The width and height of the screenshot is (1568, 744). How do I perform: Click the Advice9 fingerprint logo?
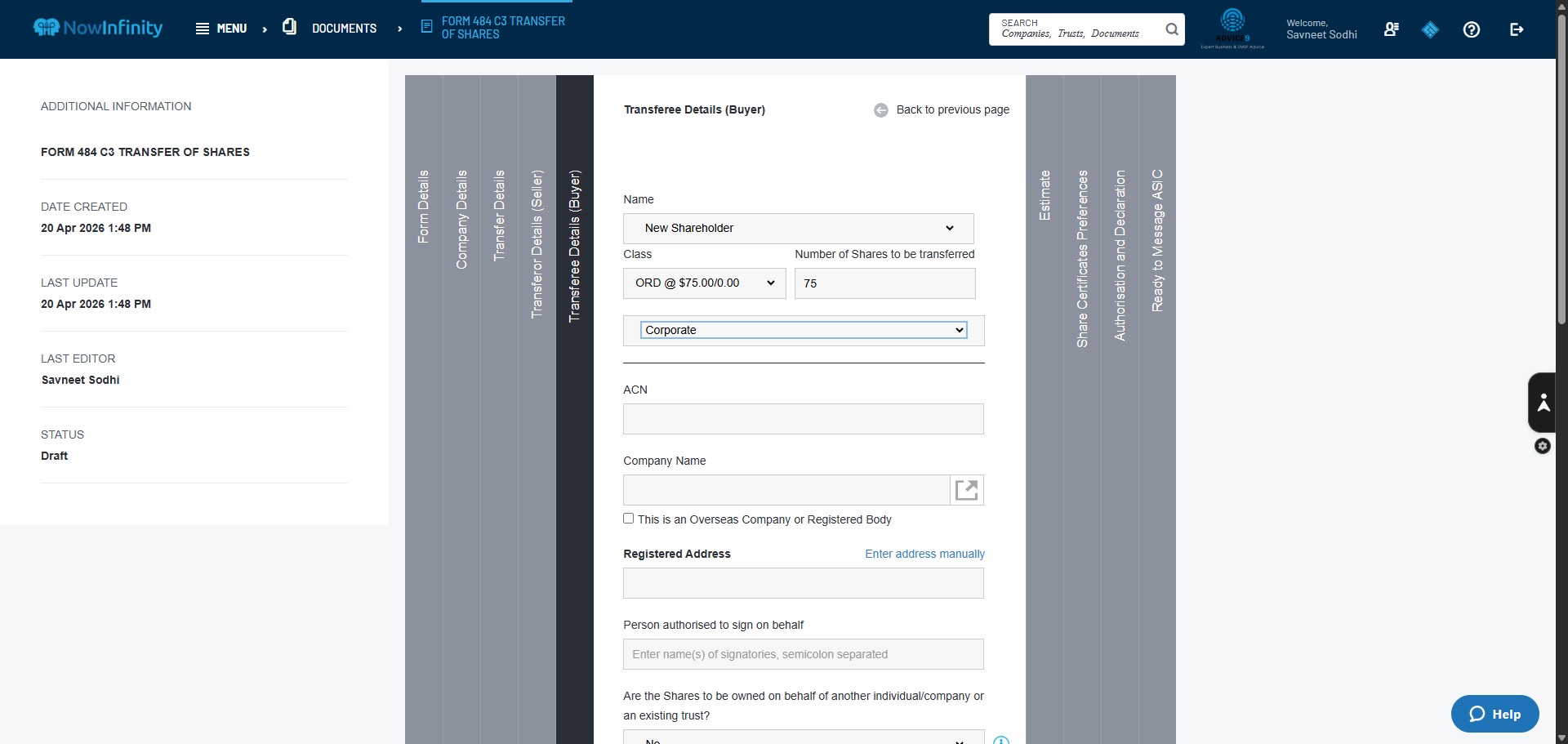pyautogui.click(x=1232, y=28)
